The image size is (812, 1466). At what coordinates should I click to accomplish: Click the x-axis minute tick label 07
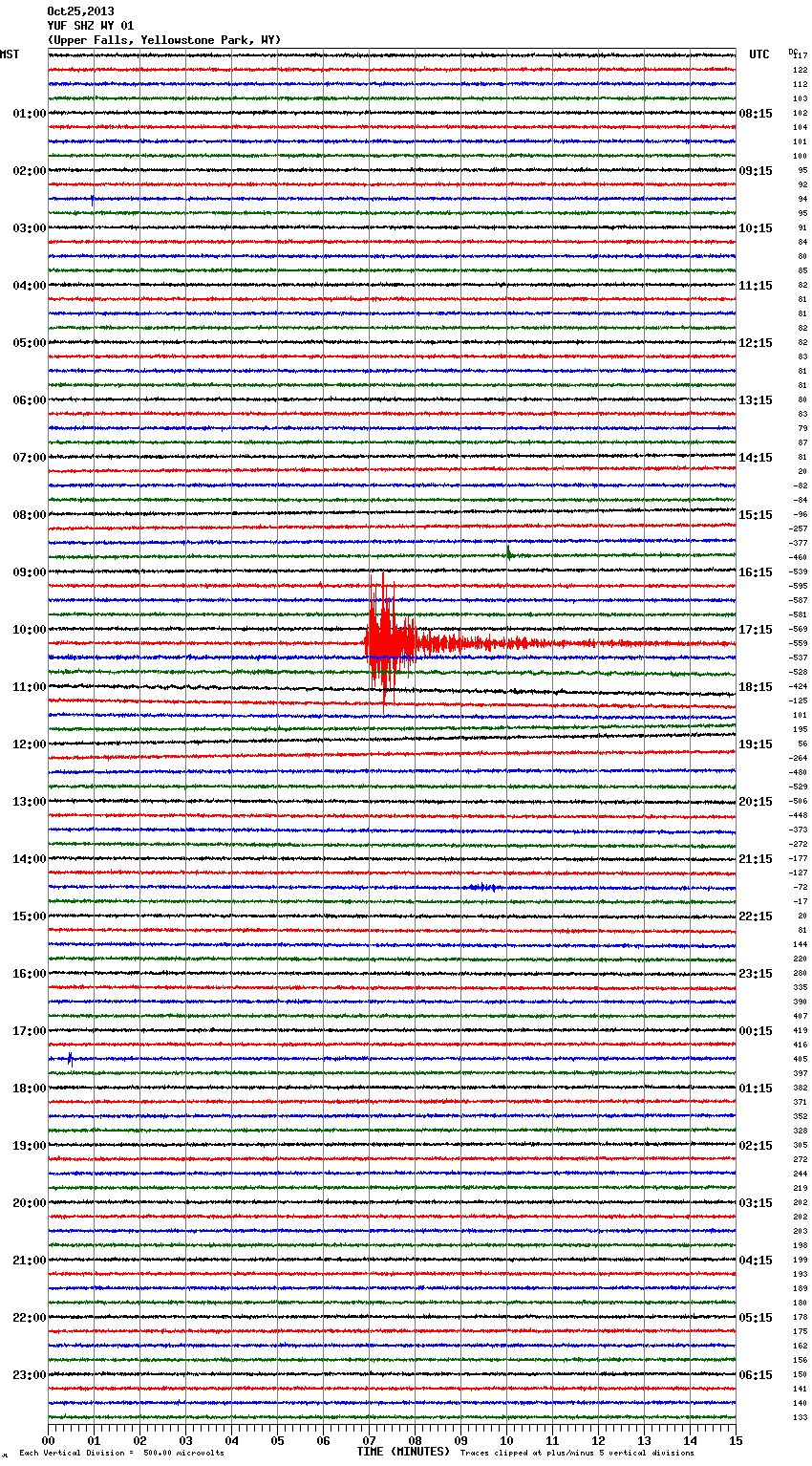pos(369,1440)
